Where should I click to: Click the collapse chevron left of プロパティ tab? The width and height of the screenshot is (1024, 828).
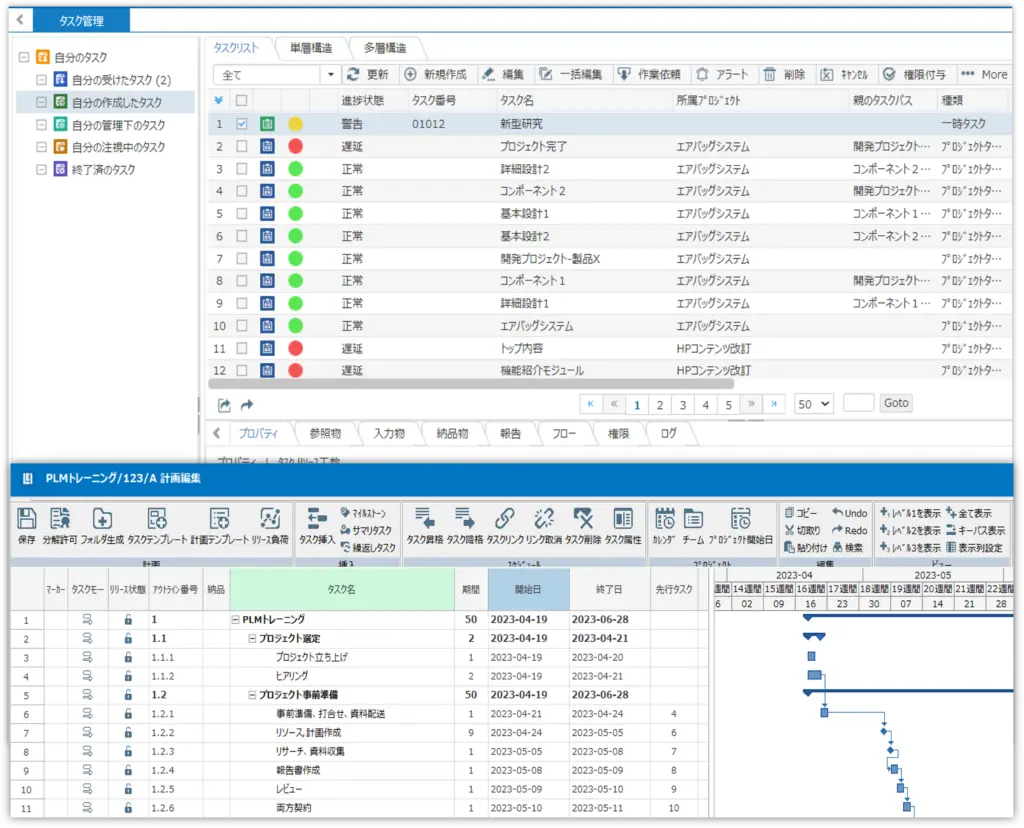click(217, 433)
